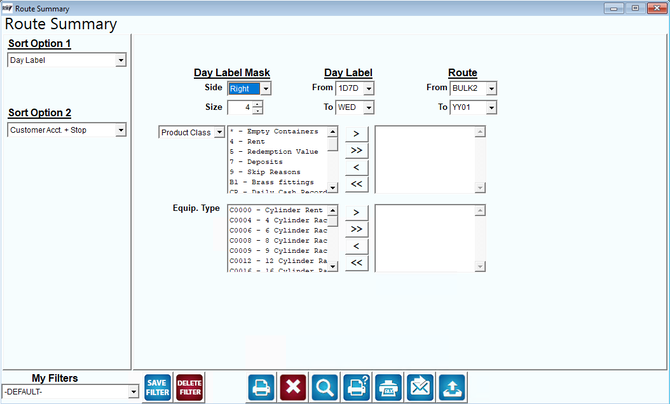Screen dimensions: 670x404
Task: Increase the Size value with up spinner
Action: click(257, 104)
